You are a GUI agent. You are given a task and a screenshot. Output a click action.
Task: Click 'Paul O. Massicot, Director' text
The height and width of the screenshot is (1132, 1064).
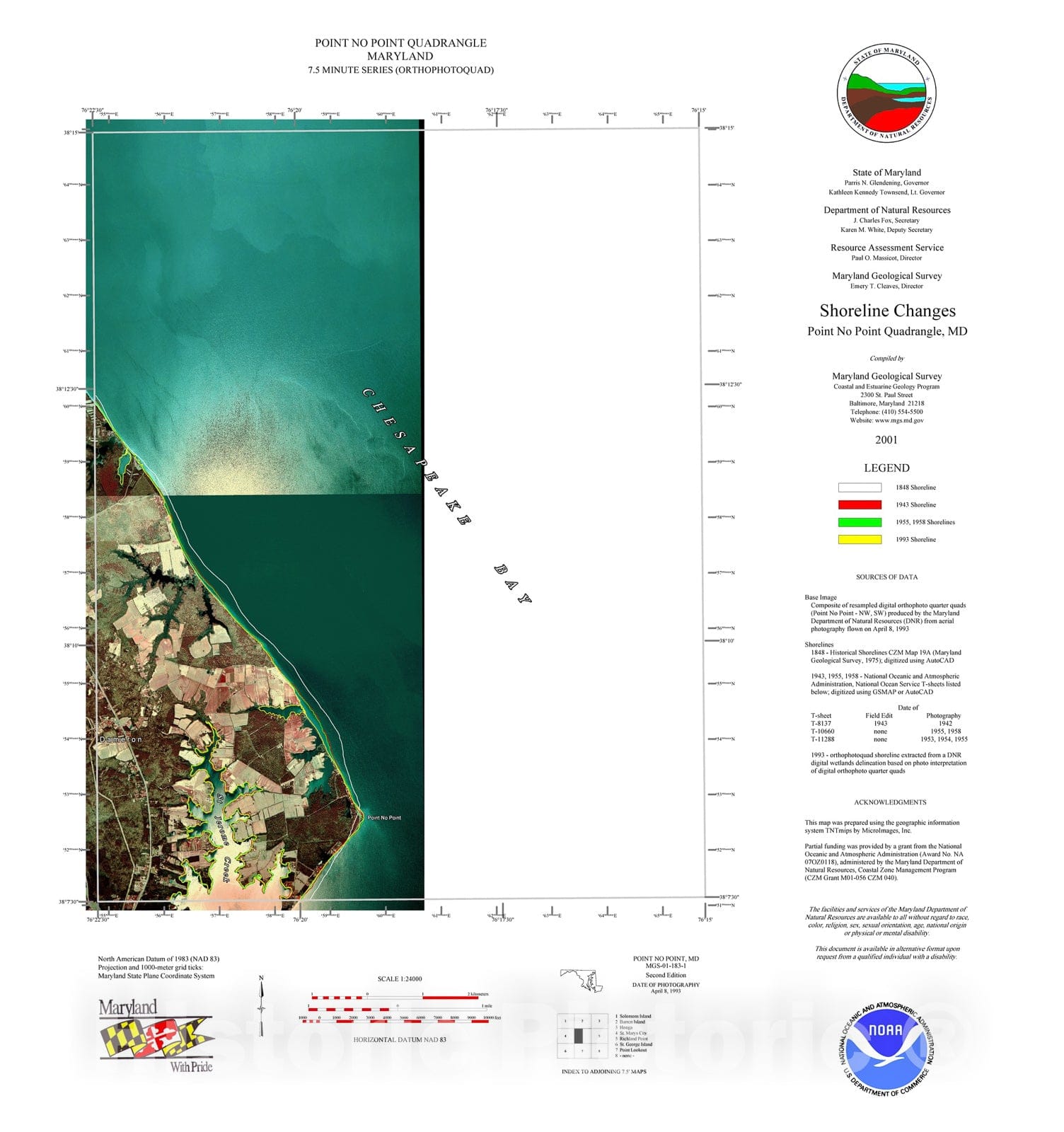pos(886,258)
